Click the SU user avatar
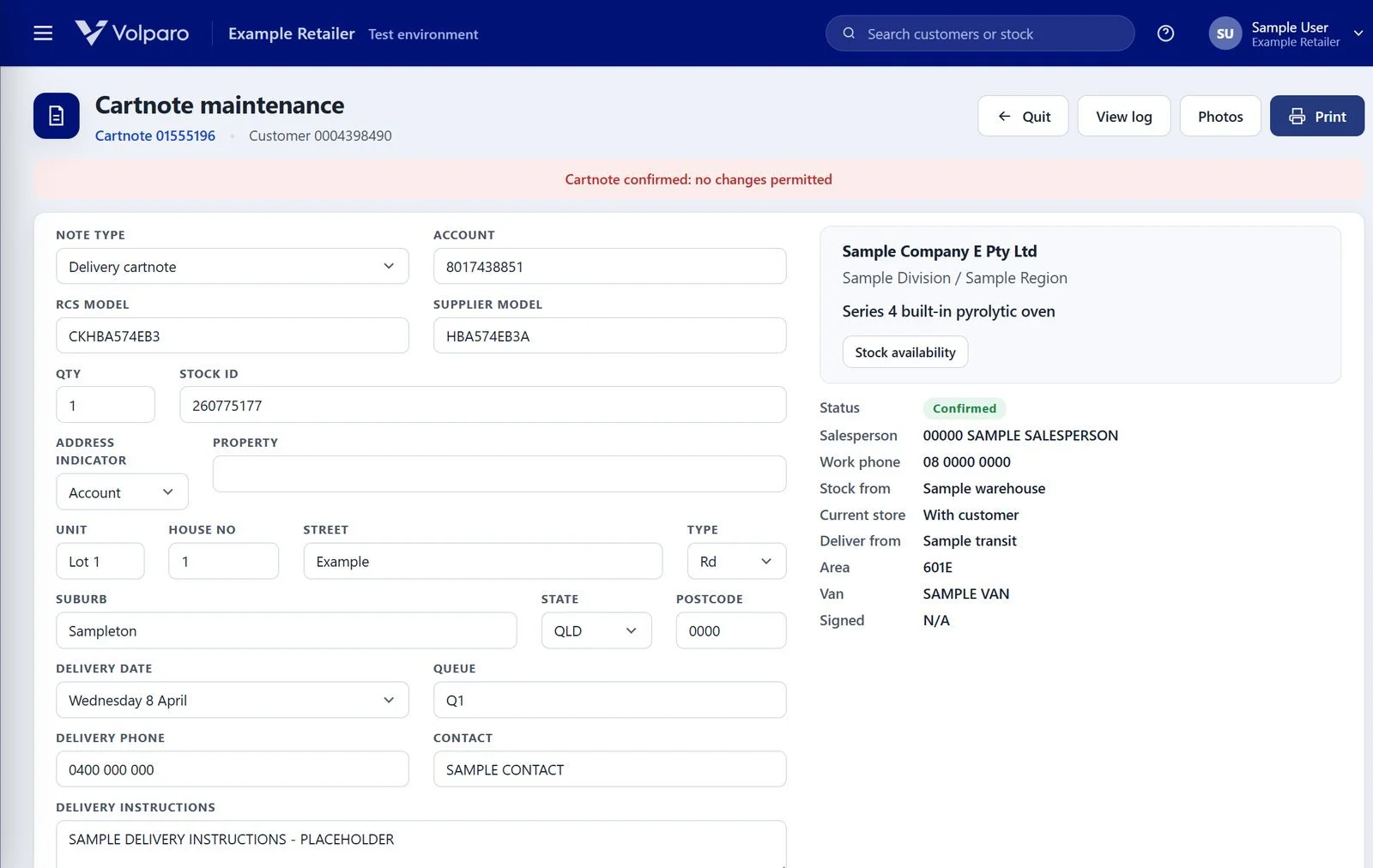 [1225, 33]
